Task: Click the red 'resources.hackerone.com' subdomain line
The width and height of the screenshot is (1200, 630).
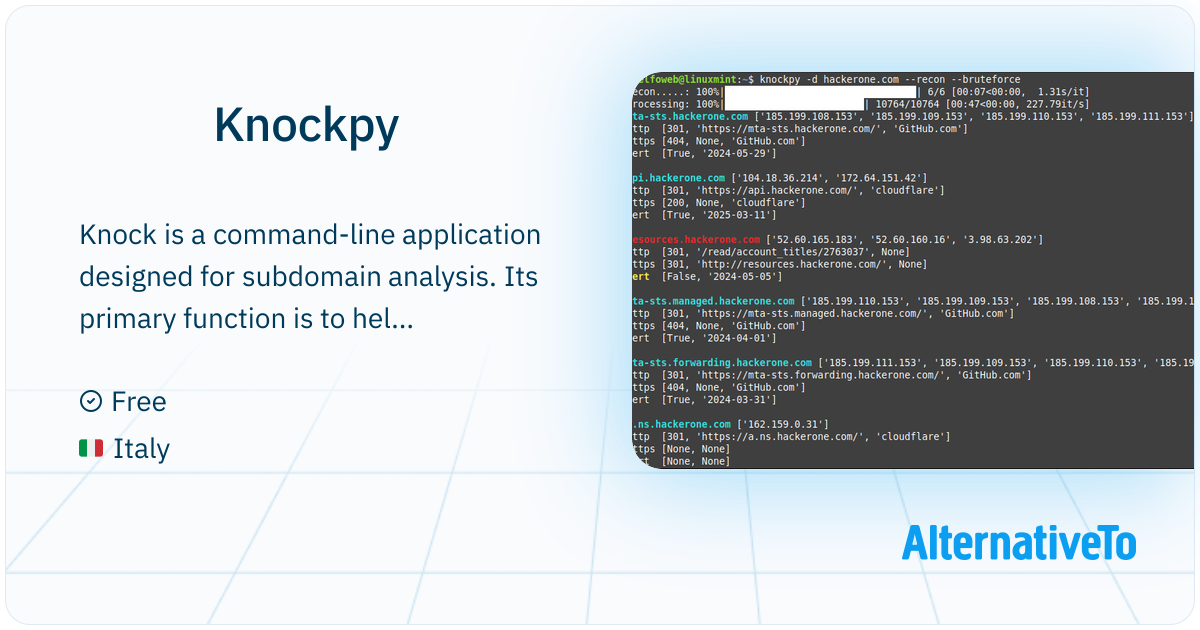Action: click(x=838, y=239)
